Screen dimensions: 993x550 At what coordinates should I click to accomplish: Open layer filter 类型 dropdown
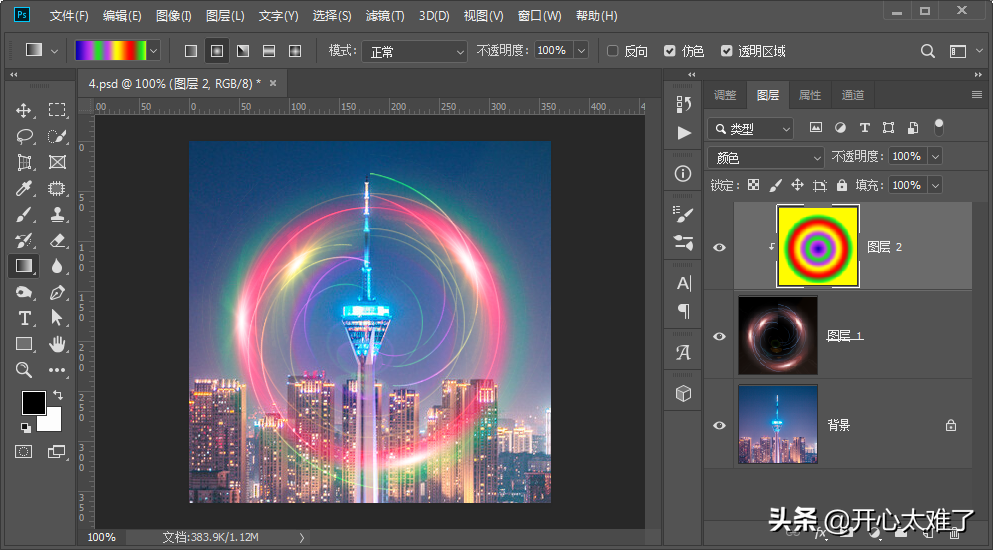pos(750,129)
